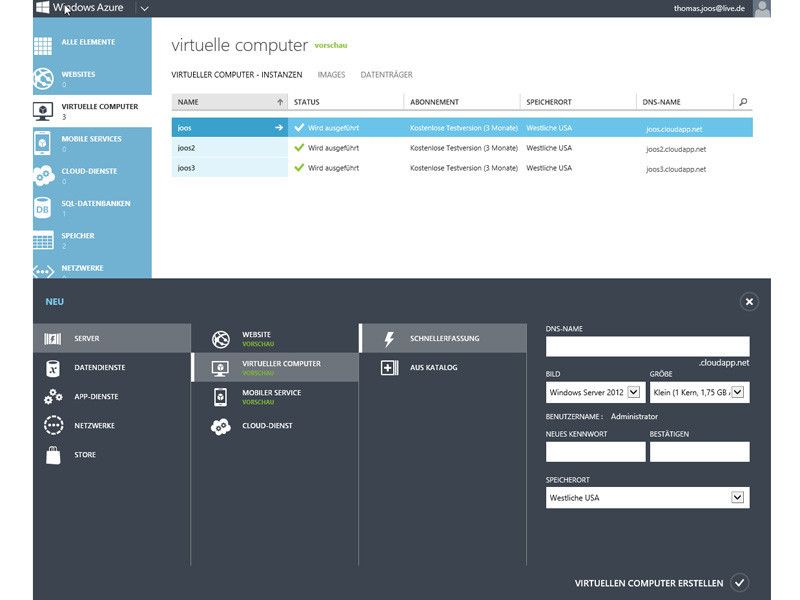The width and height of the screenshot is (800, 600).
Task: Select the joos3 row name
Action: coord(186,168)
